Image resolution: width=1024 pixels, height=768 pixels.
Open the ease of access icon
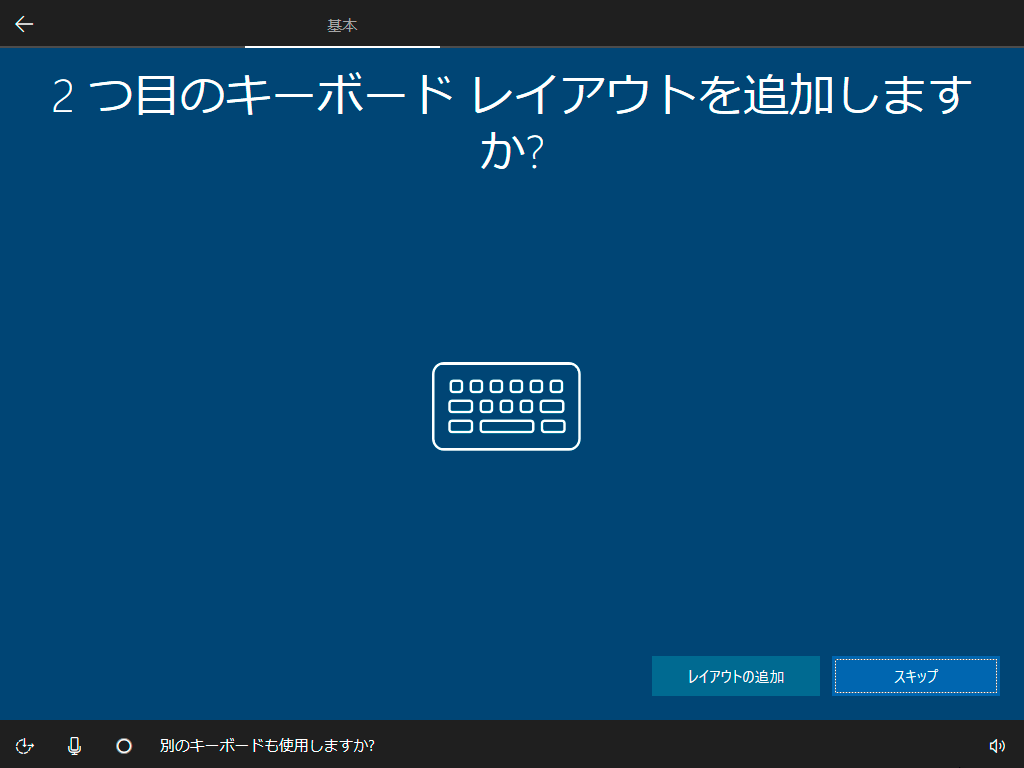(x=25, y=745)
